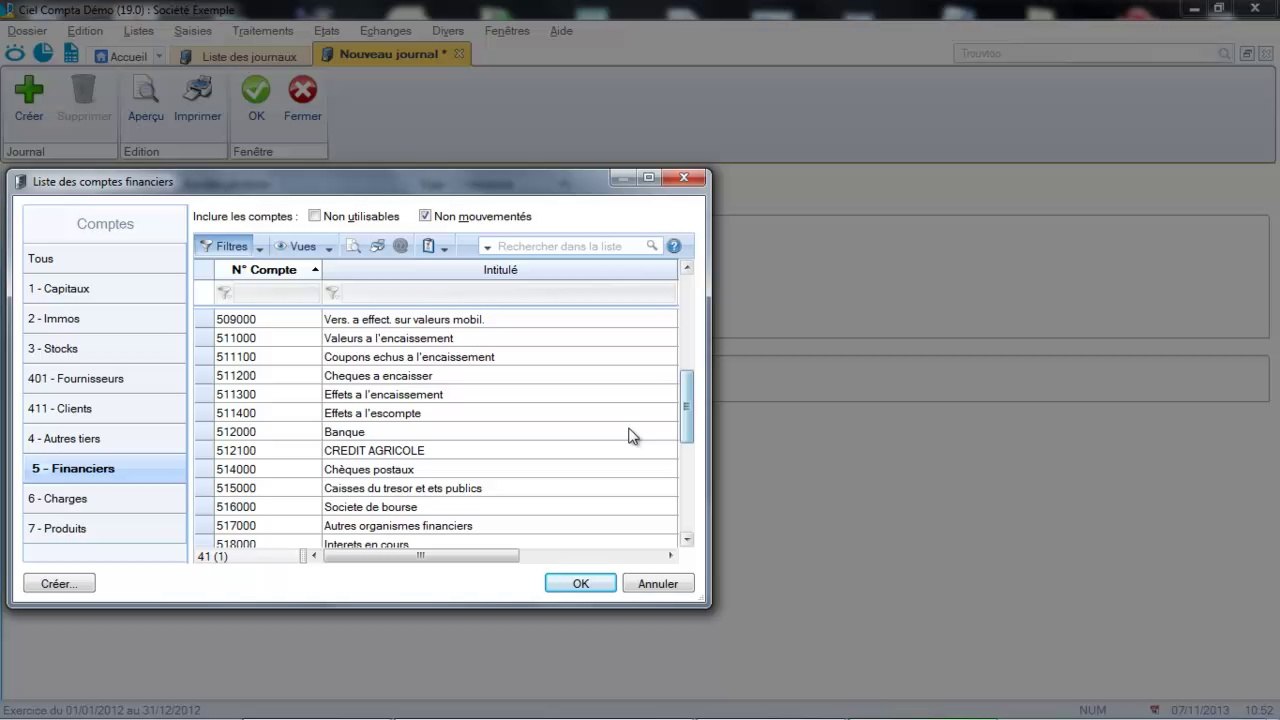Select account 512100 CREDIT AGRICOLE
The height and width of the screenshot is (720, 1280).
point(436,451)
